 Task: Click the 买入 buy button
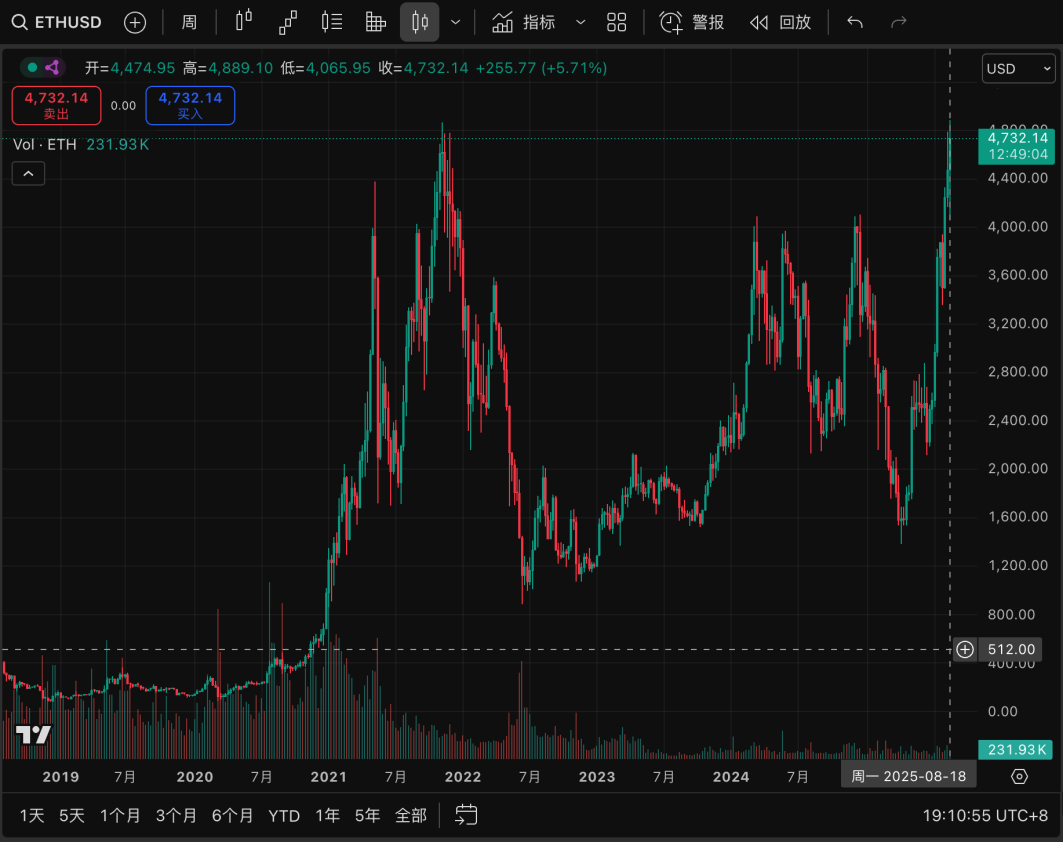[190, 105]
